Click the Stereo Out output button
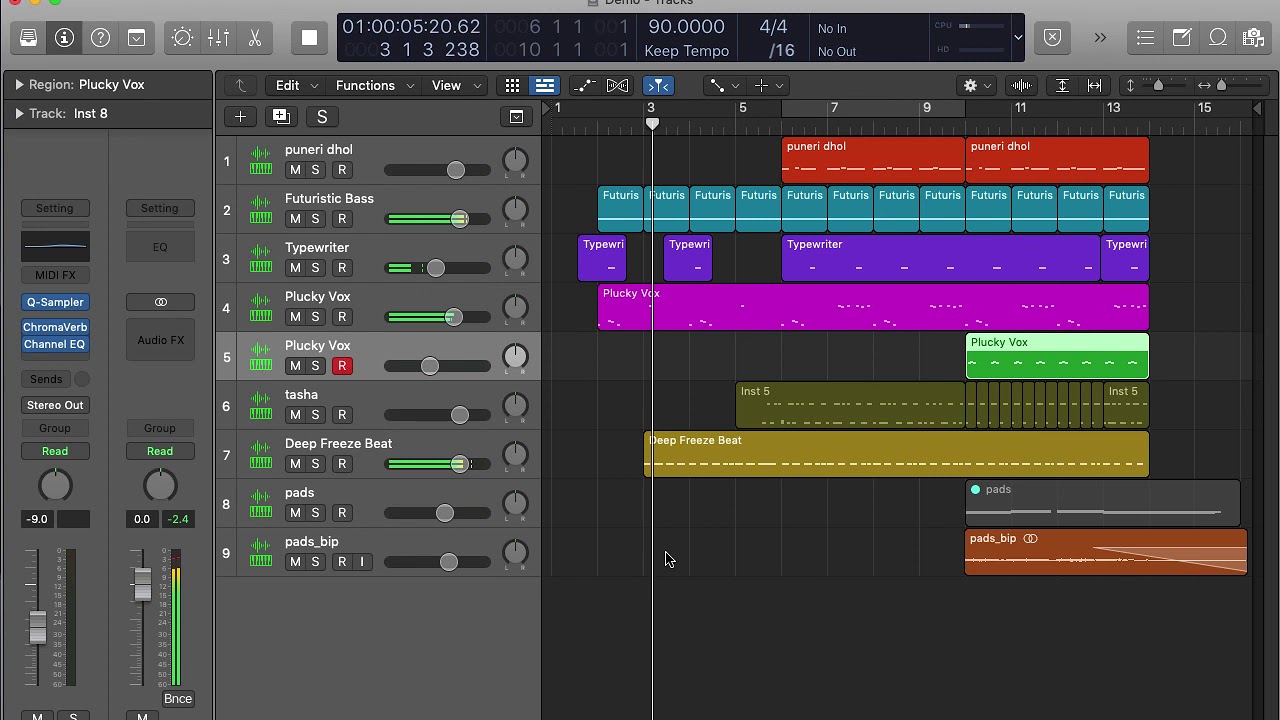Image resolution: width=1280 pixels, height=720 pixels. coord(55,405)
